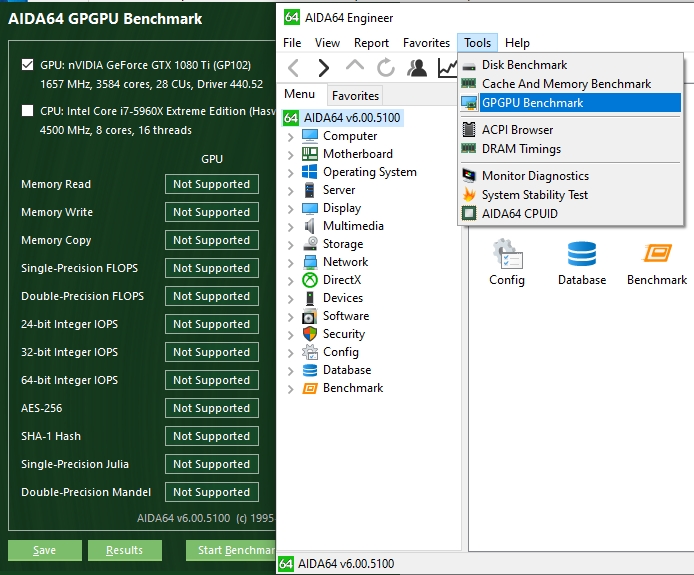The width and height of the screenshot is (694, 575).
Task: Click the Security shield icon in tree
Action: point(309,334)
